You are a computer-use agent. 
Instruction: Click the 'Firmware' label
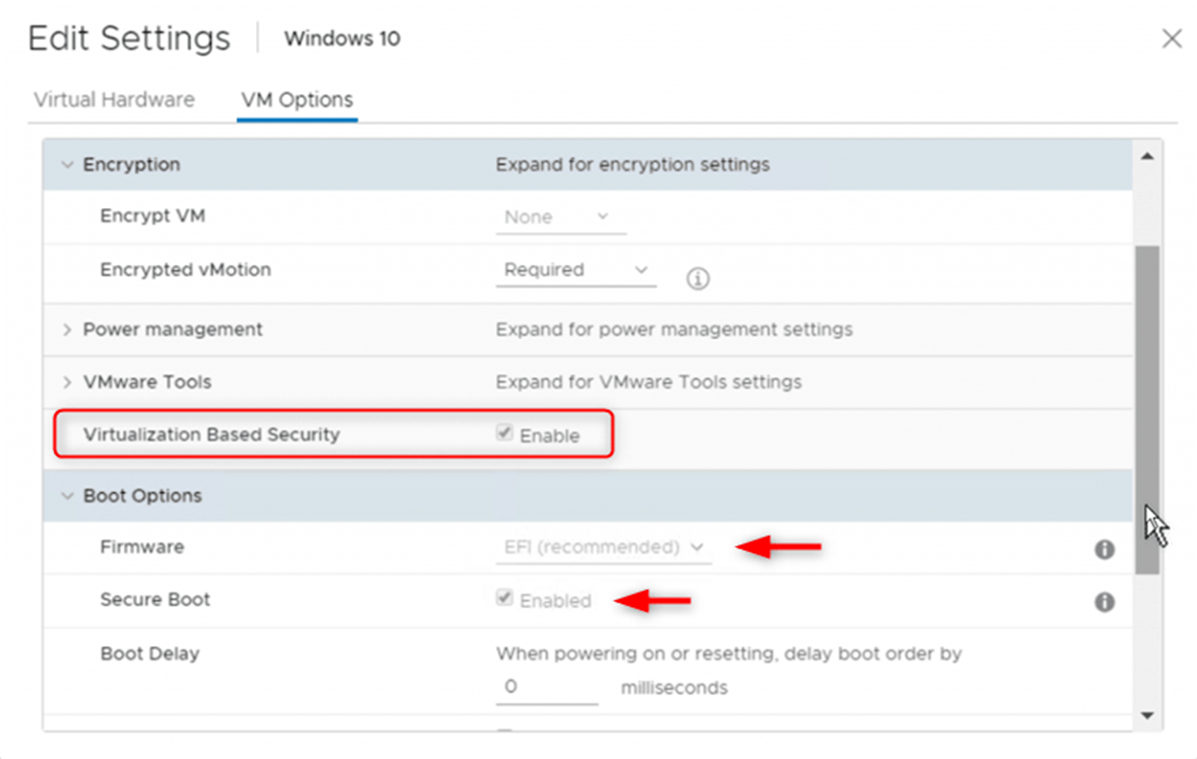point(142,547)
